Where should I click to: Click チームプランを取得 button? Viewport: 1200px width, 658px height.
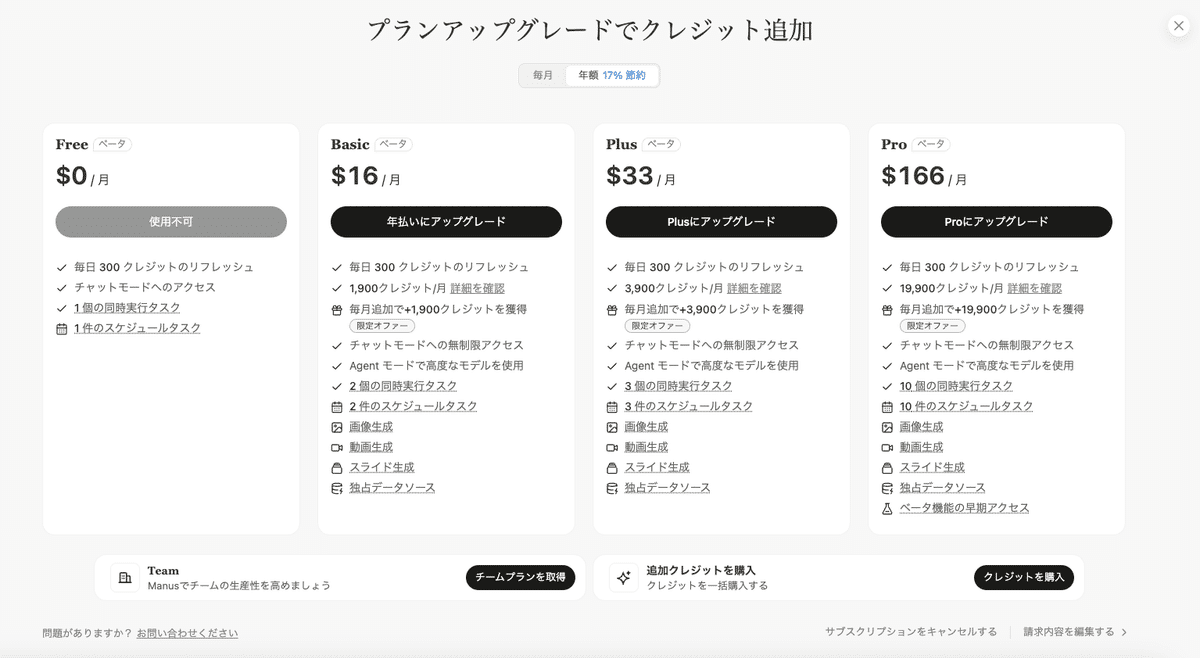point(520,577)
